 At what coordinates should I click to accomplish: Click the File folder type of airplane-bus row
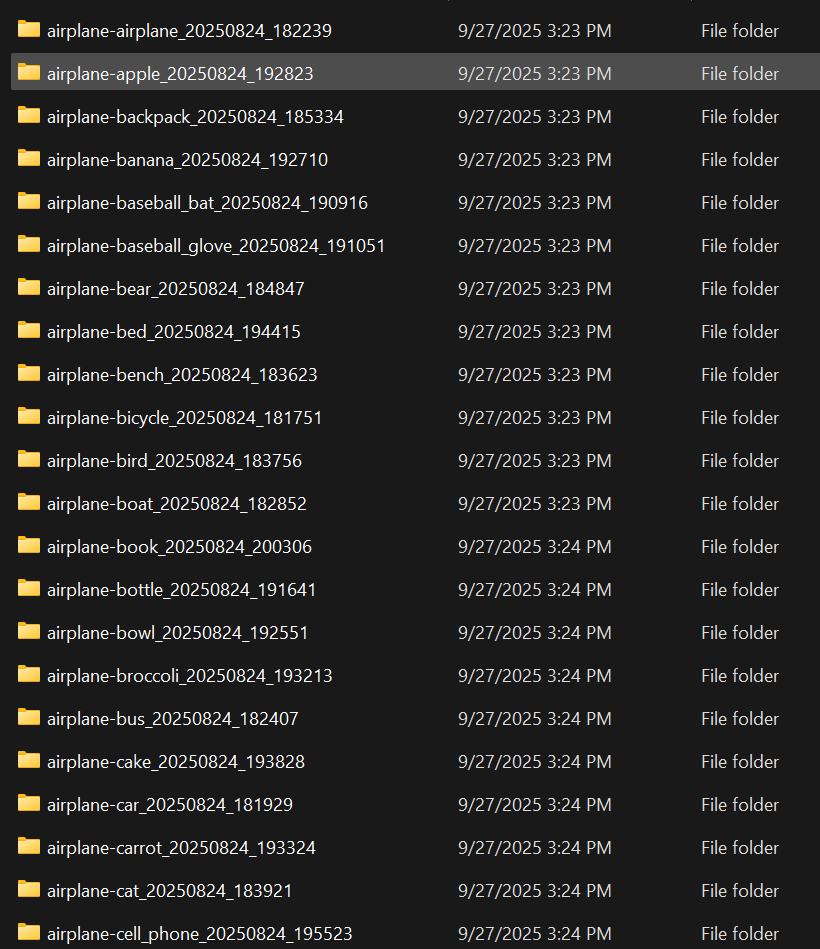[739, 719]
